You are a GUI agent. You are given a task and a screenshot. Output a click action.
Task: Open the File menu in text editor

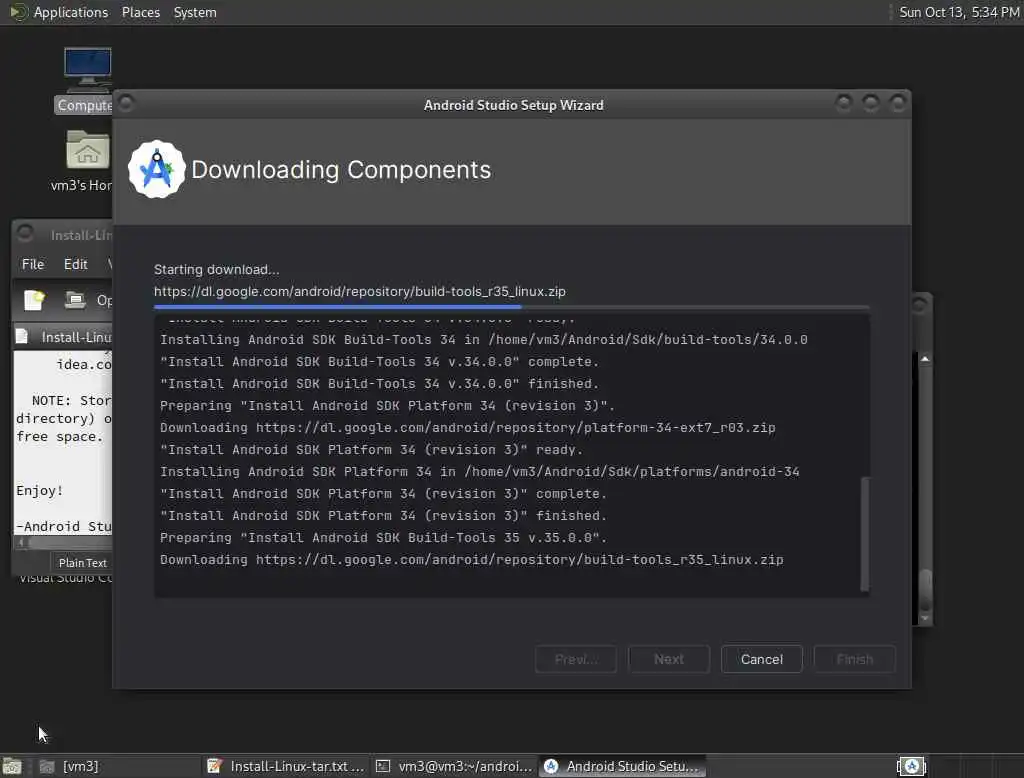click(33, 264)
